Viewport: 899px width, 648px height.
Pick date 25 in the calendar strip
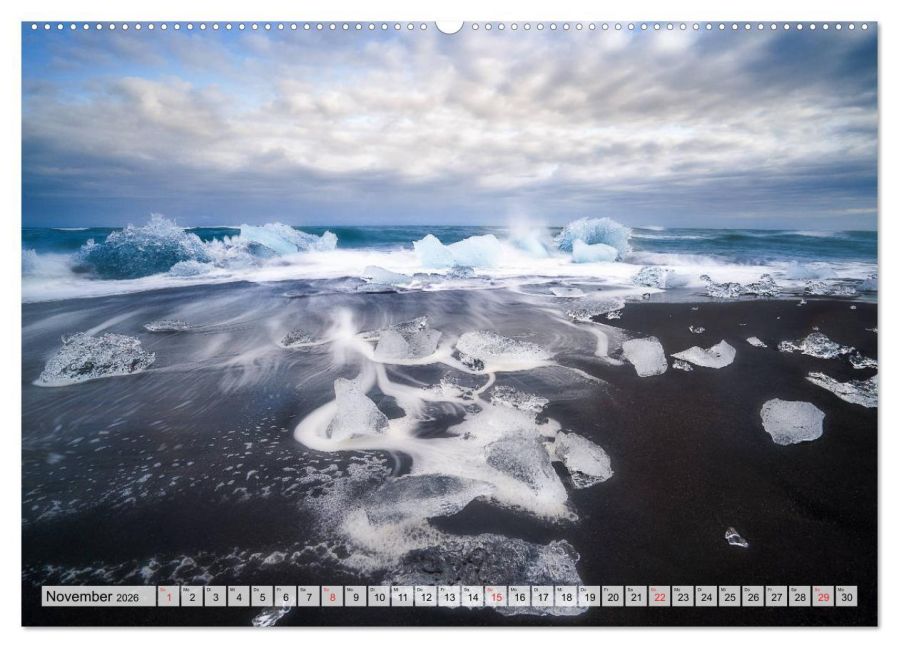click(x=730, y=597)
